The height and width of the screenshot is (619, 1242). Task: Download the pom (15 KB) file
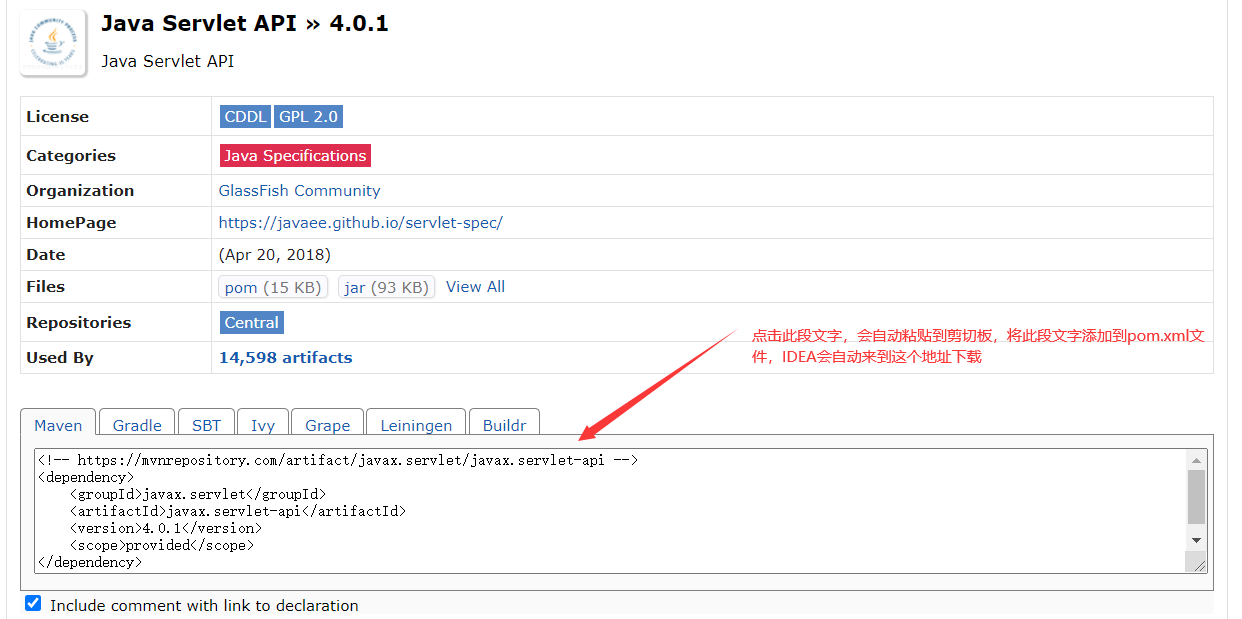273,287
